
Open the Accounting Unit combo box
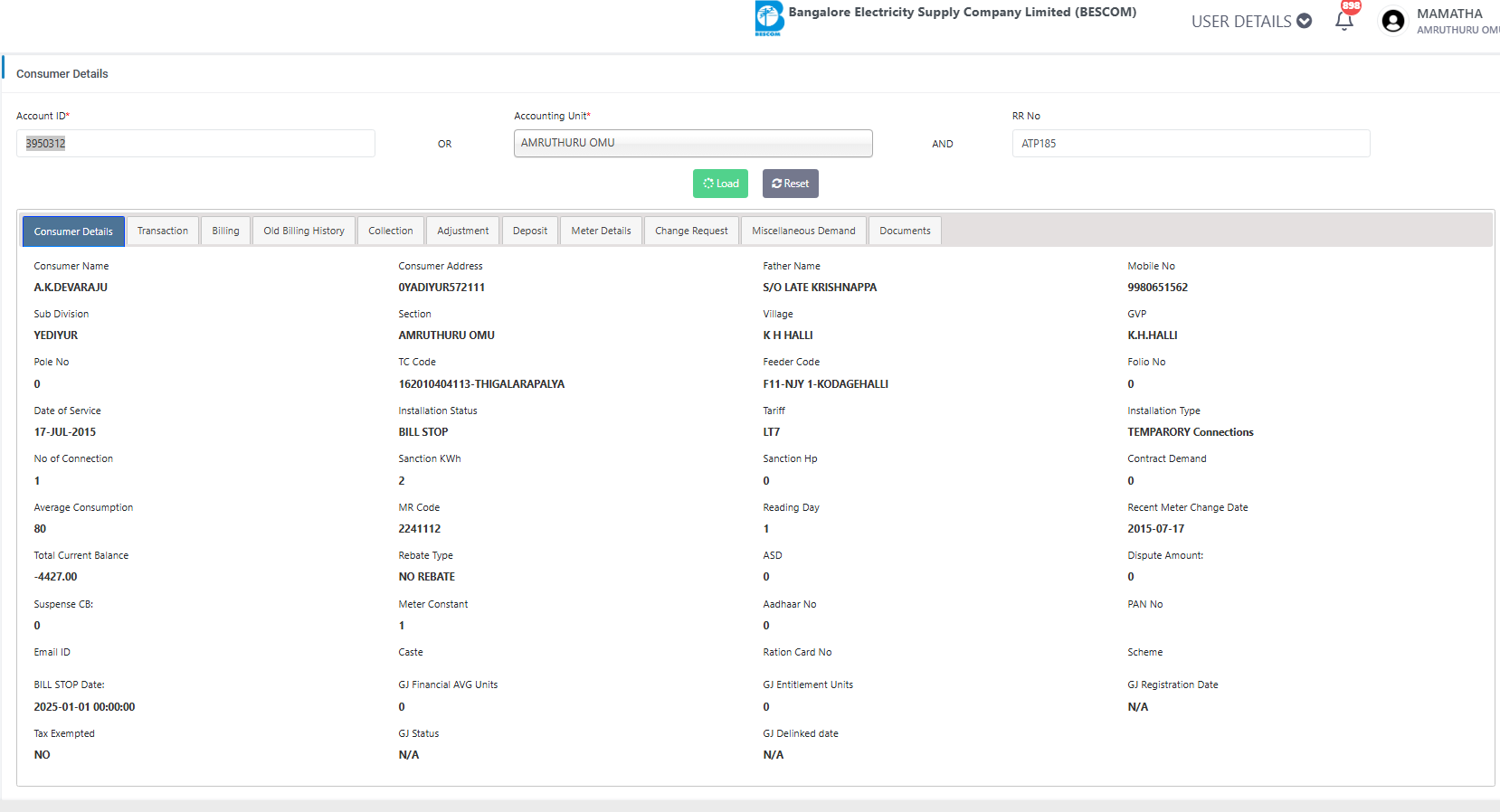point(693,143)
